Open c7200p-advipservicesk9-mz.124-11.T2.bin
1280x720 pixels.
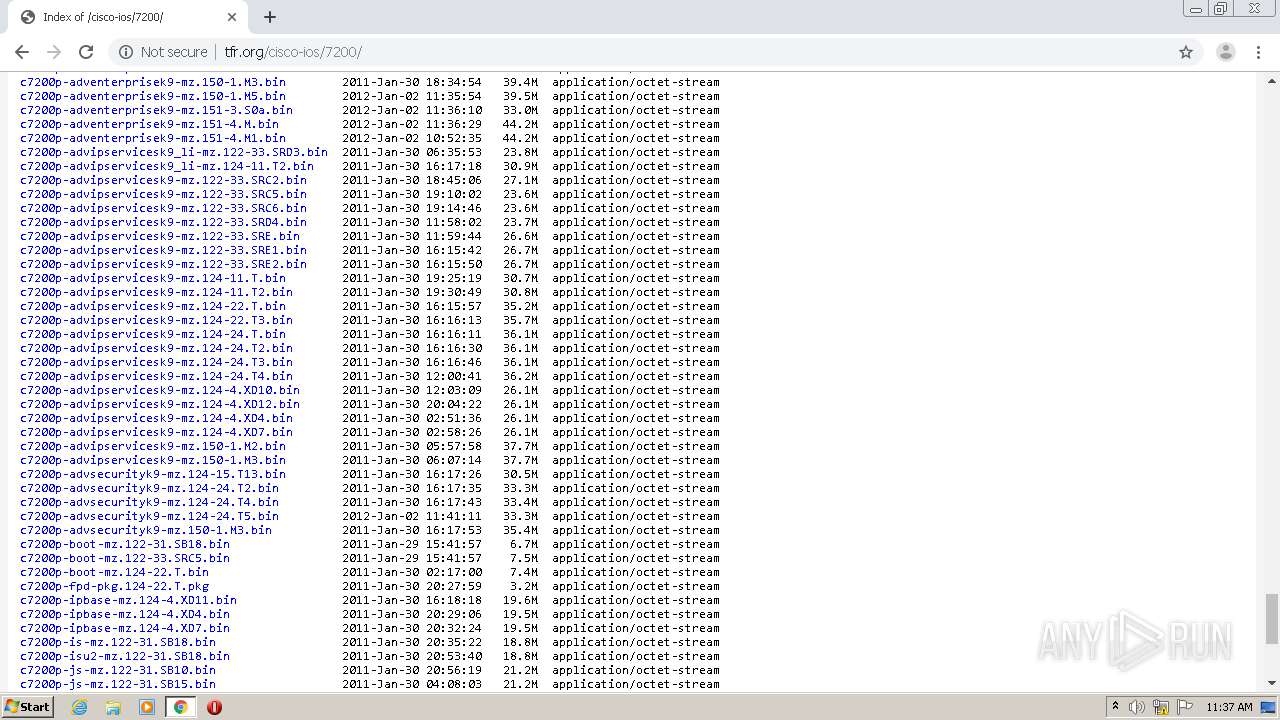pyautogui.click(x=156, y=292)
